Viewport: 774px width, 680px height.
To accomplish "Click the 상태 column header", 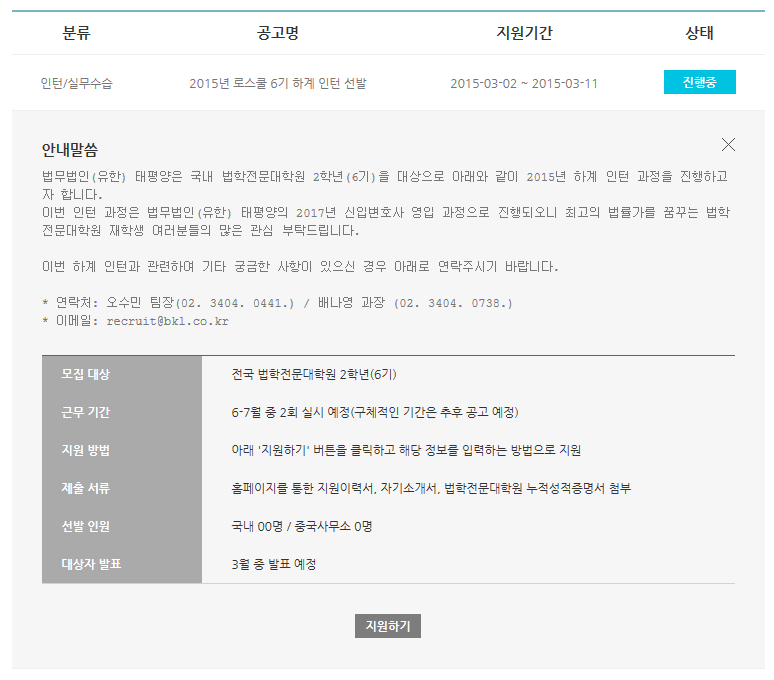I will click(x=699, y=33).
